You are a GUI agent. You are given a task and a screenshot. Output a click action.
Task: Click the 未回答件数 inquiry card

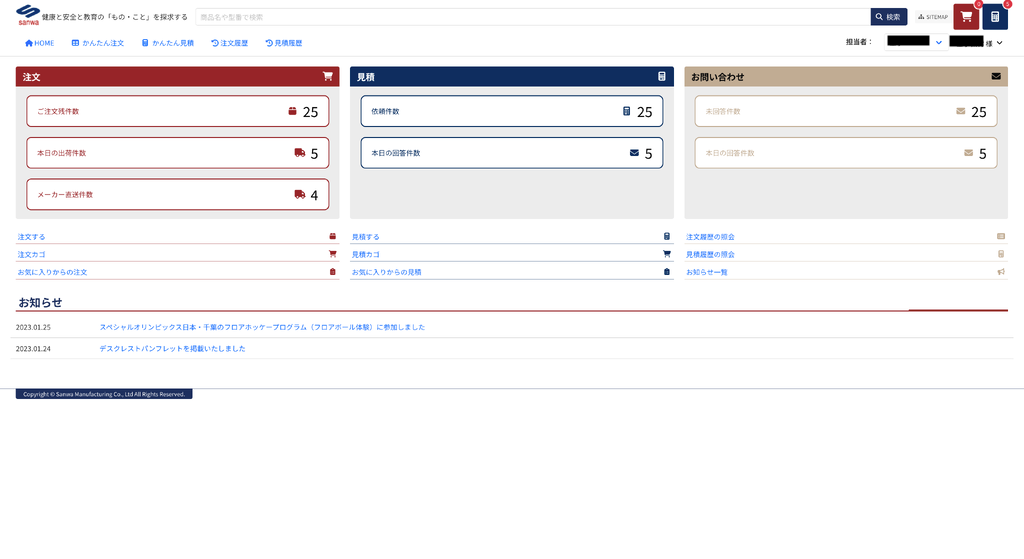[x=845, y=111]
